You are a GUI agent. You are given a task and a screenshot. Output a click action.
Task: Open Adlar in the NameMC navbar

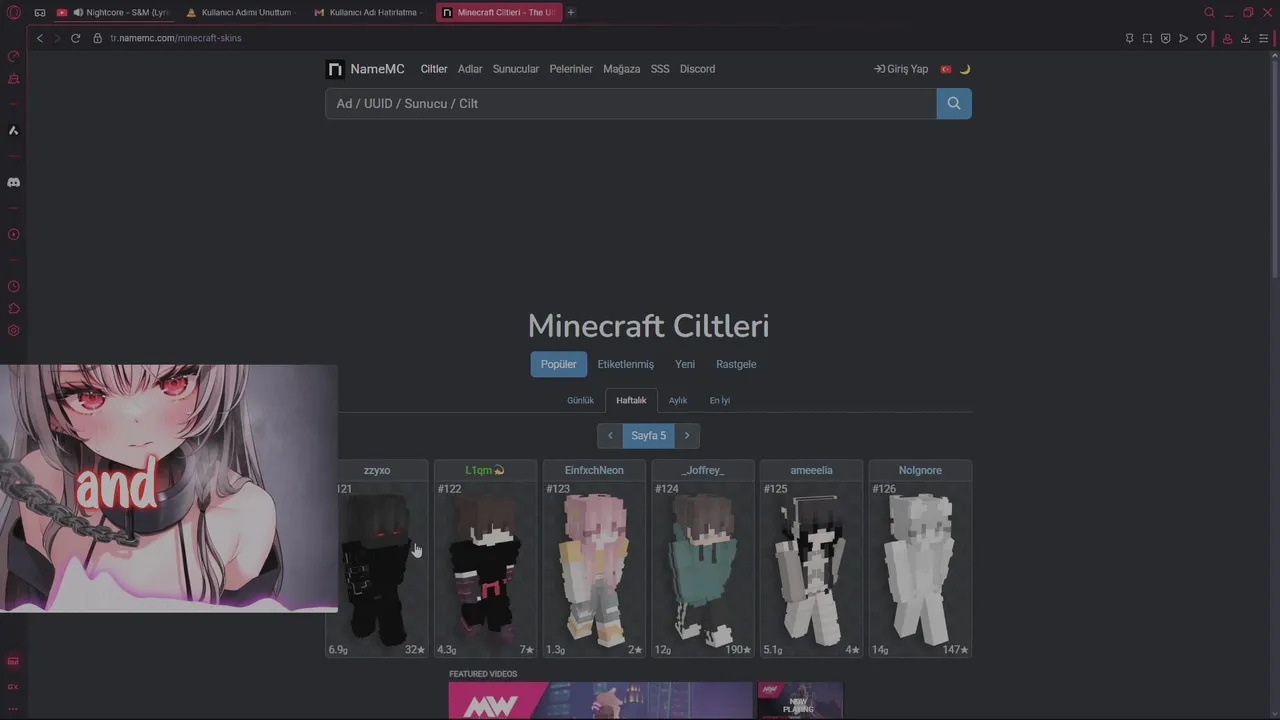(470, 69)
